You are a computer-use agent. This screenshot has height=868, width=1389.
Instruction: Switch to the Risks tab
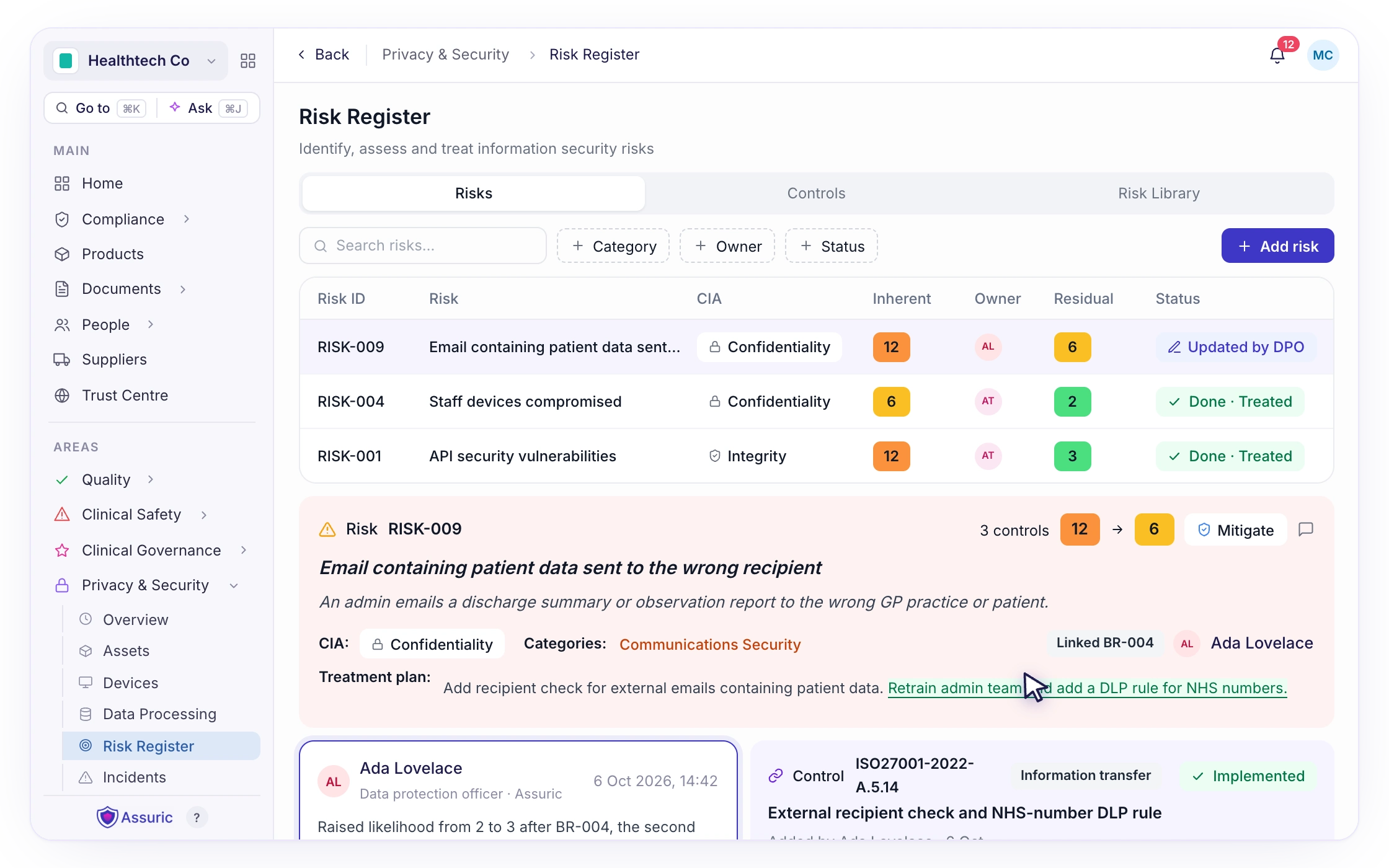(474, 193)
